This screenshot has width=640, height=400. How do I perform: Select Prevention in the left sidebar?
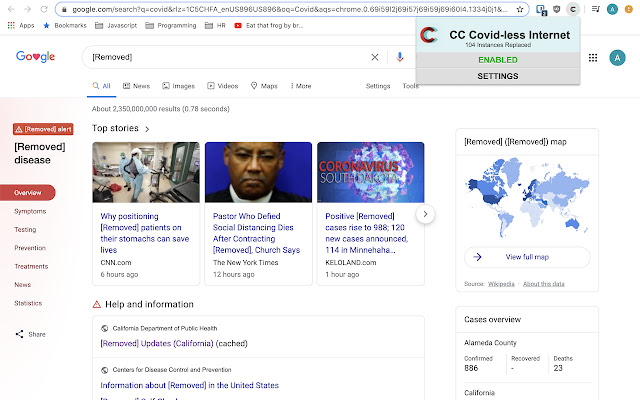click(30, 248)
